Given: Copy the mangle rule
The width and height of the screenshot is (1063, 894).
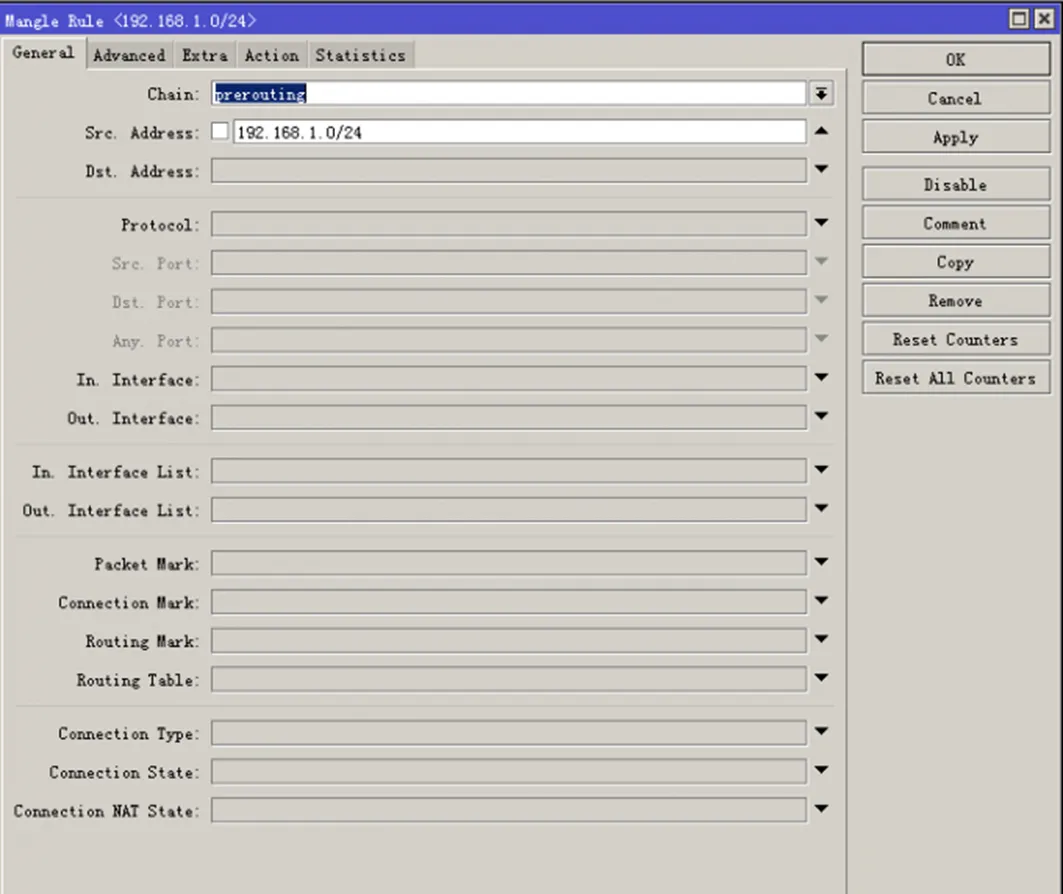Looking at the screenshot, I should [x=956, y=262].
